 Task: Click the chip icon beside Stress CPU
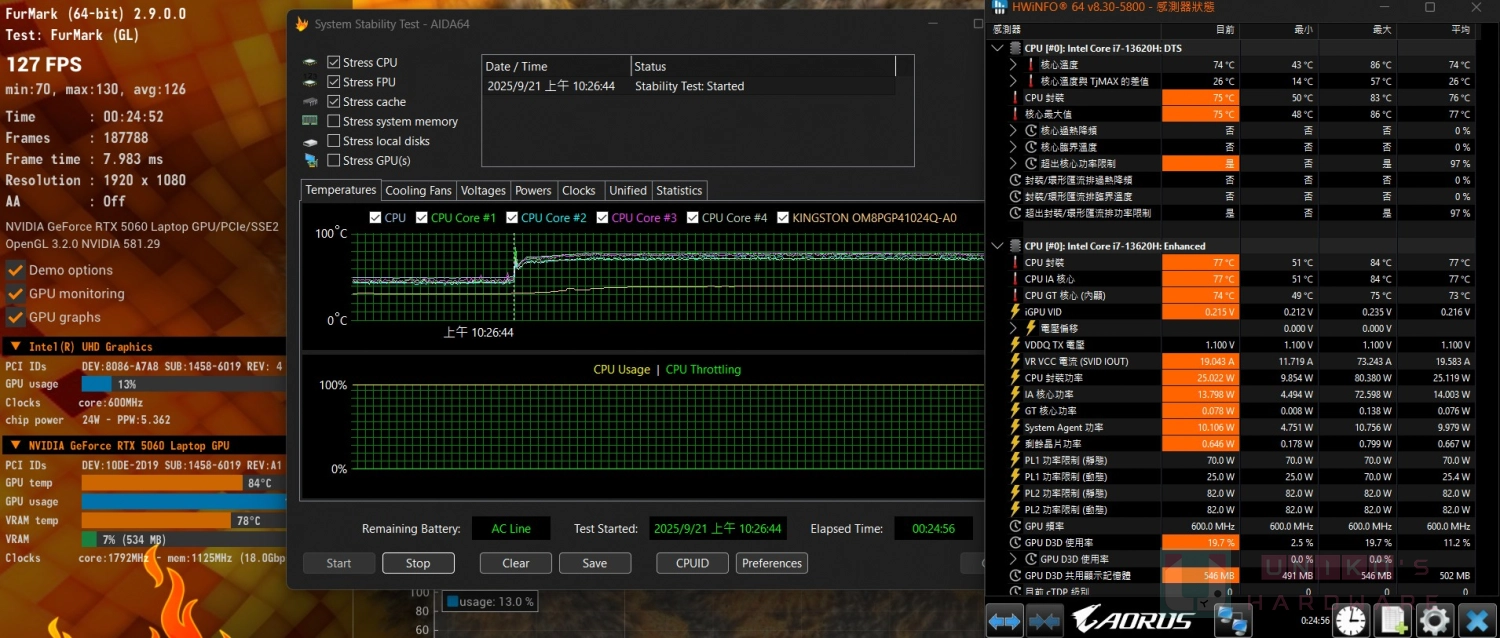pos(310,62)
